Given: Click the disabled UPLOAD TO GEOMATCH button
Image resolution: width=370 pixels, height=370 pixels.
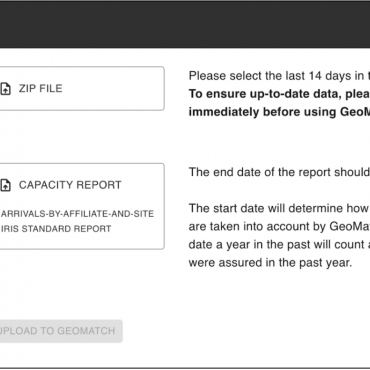Looking at the screenshot, I should 61,331.
